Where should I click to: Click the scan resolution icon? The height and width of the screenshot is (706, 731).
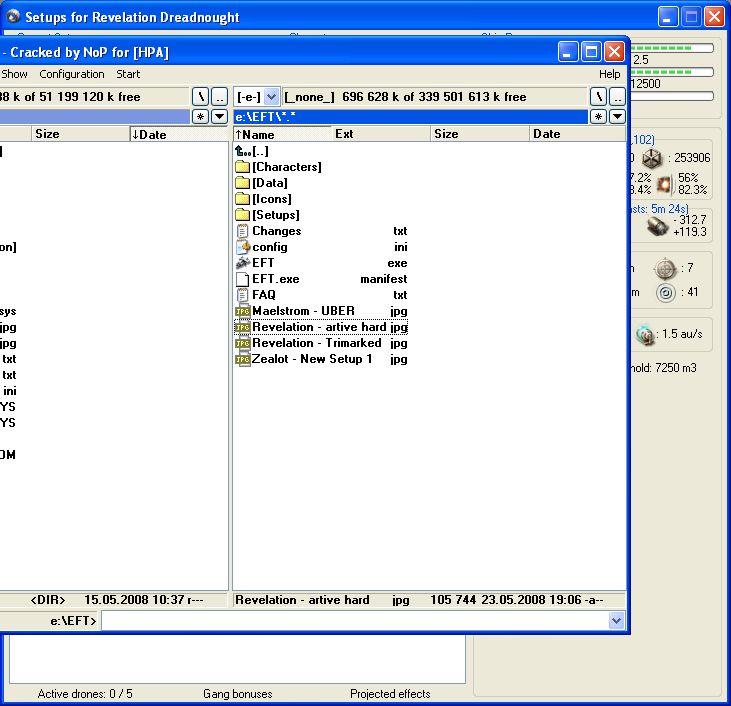[665, 293]
